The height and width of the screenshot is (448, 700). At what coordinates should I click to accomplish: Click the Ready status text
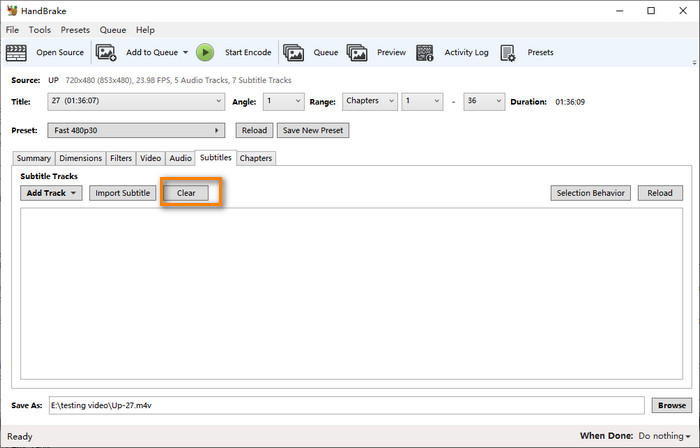pyautogui.click(x=20, y=436)
